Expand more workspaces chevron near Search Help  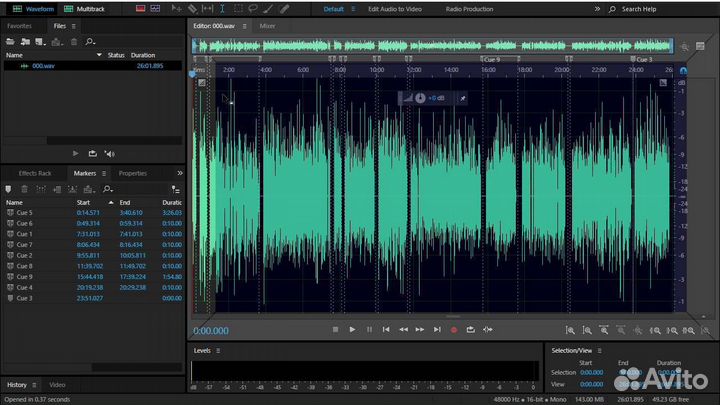[x=597, y=9]
